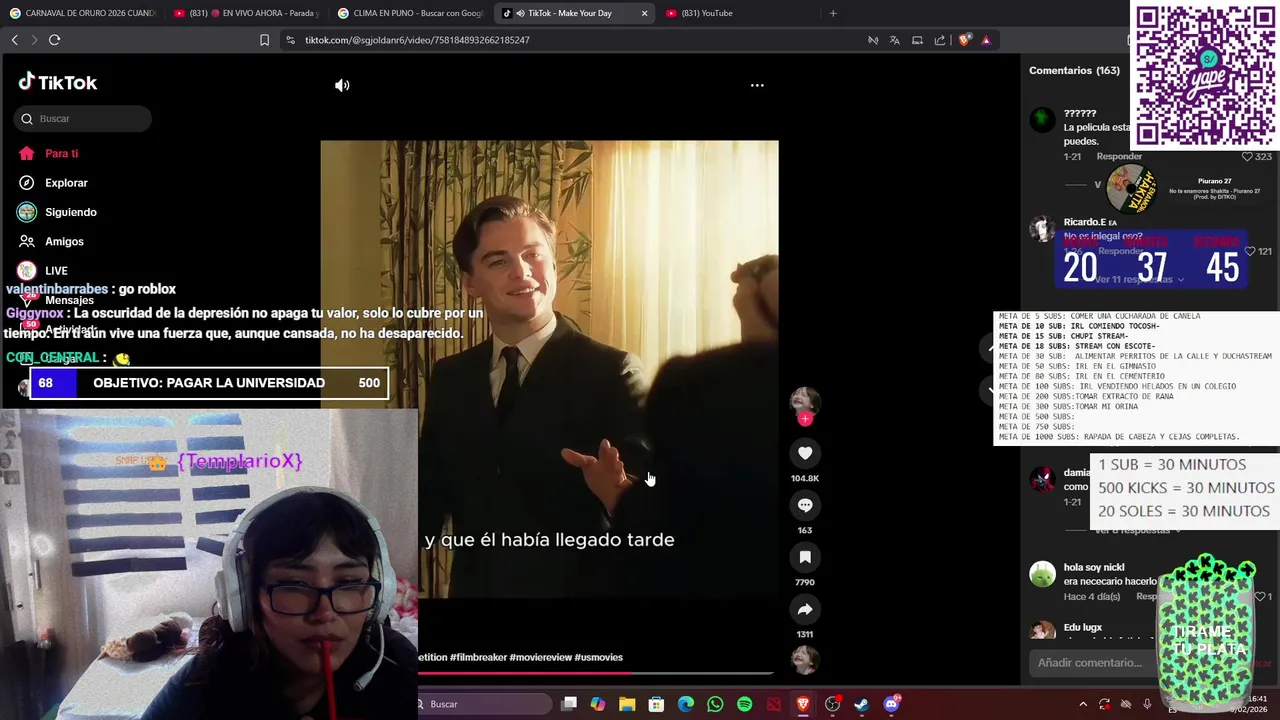This screenshot has width=1280, height=720.
Task: Like the ?????? comment with 323 hearts
Action: click(1247, 156)
